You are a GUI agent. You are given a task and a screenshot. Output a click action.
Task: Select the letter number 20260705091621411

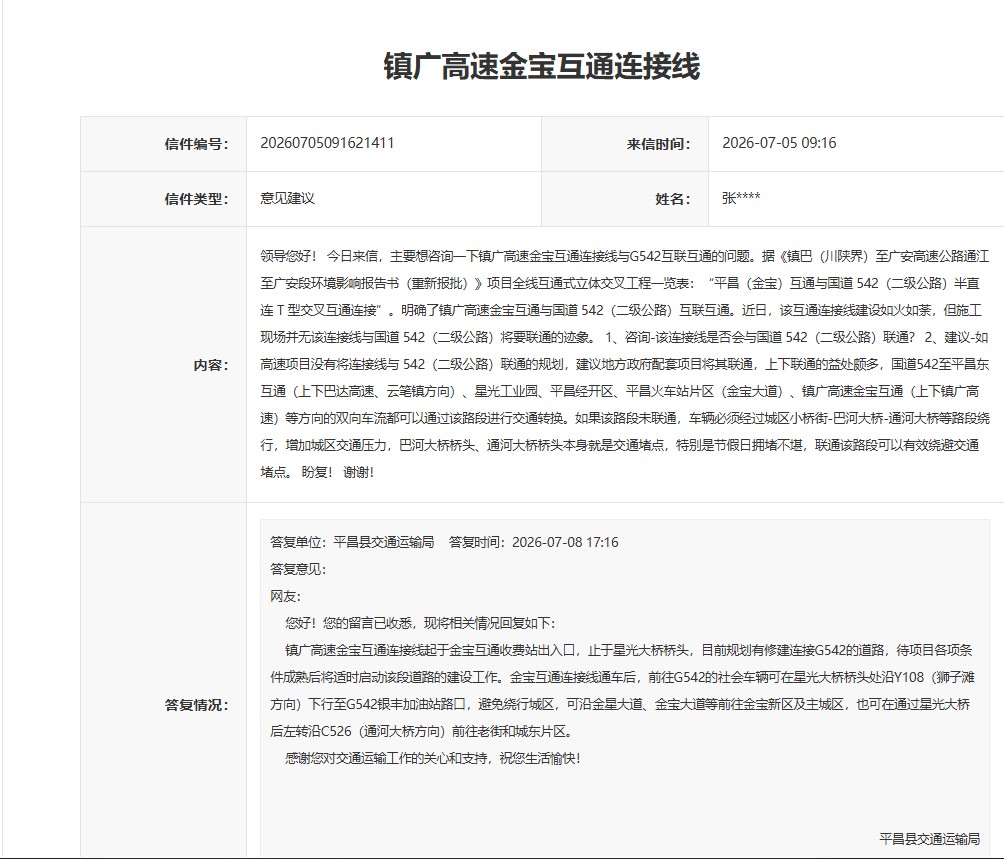[x=327, y=143]
